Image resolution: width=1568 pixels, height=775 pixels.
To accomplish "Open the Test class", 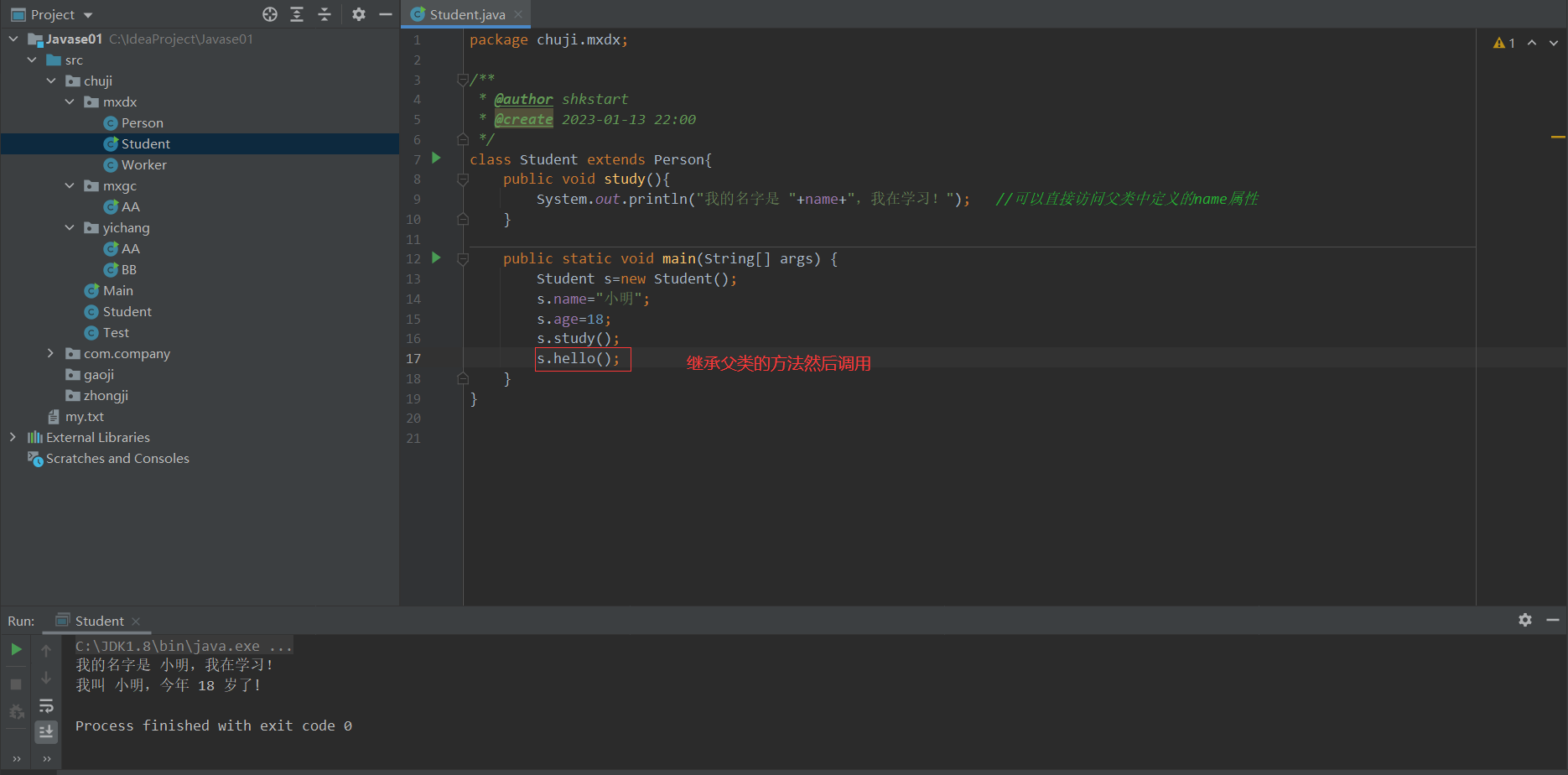I will [x=106, y=332].
